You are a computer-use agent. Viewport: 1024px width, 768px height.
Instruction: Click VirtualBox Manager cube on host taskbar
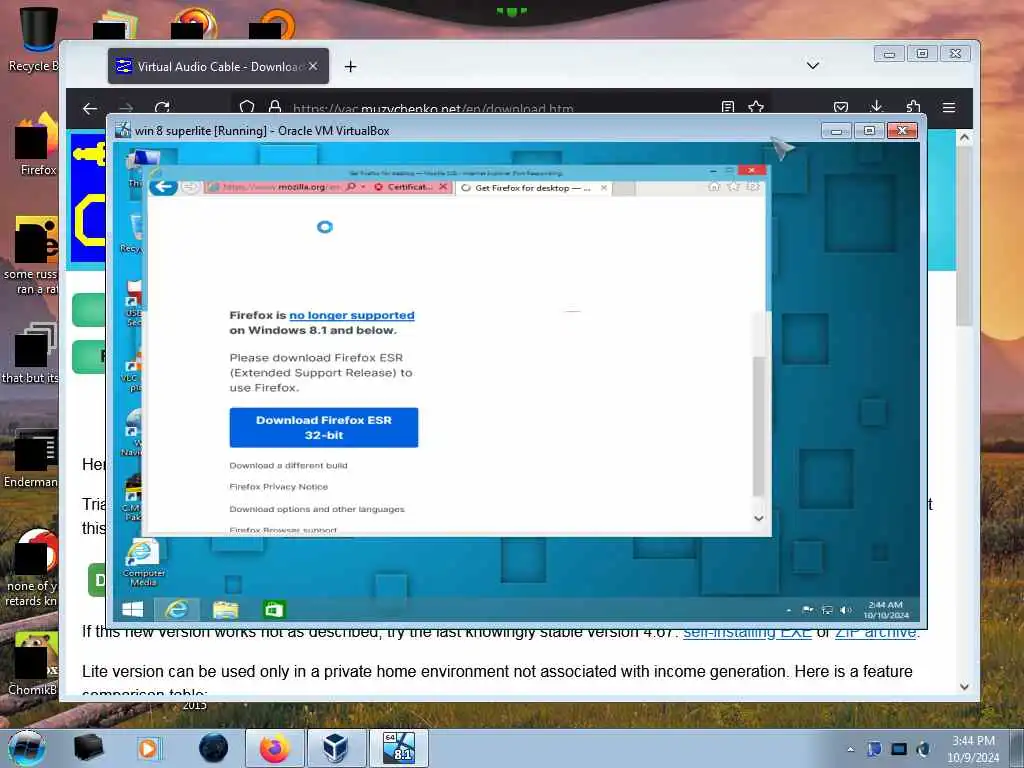335,748
